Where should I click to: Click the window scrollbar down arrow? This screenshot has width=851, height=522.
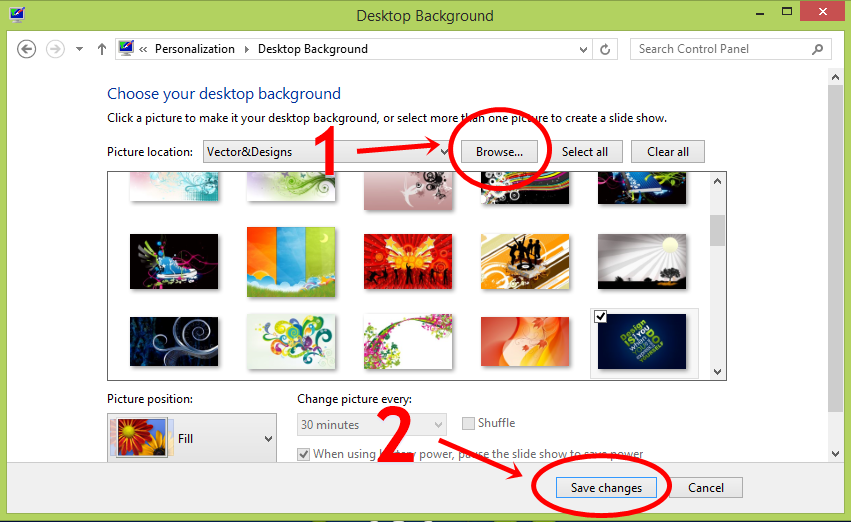coord(835,454)
